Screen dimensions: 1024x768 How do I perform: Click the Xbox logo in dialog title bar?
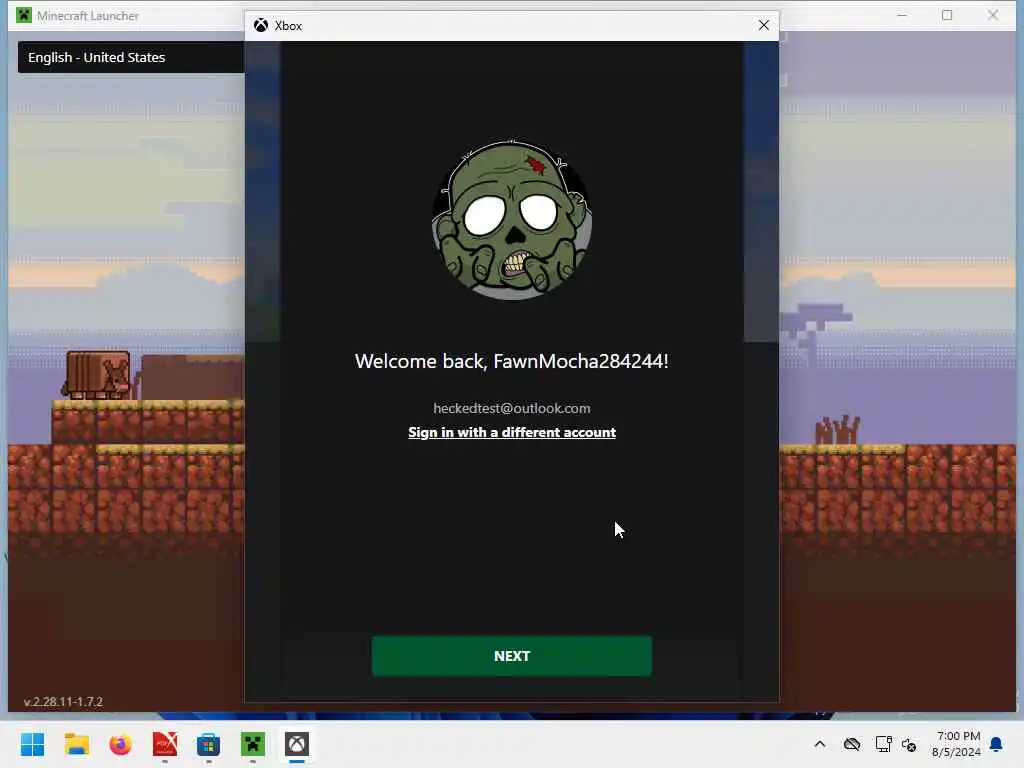tap(261, 25)
